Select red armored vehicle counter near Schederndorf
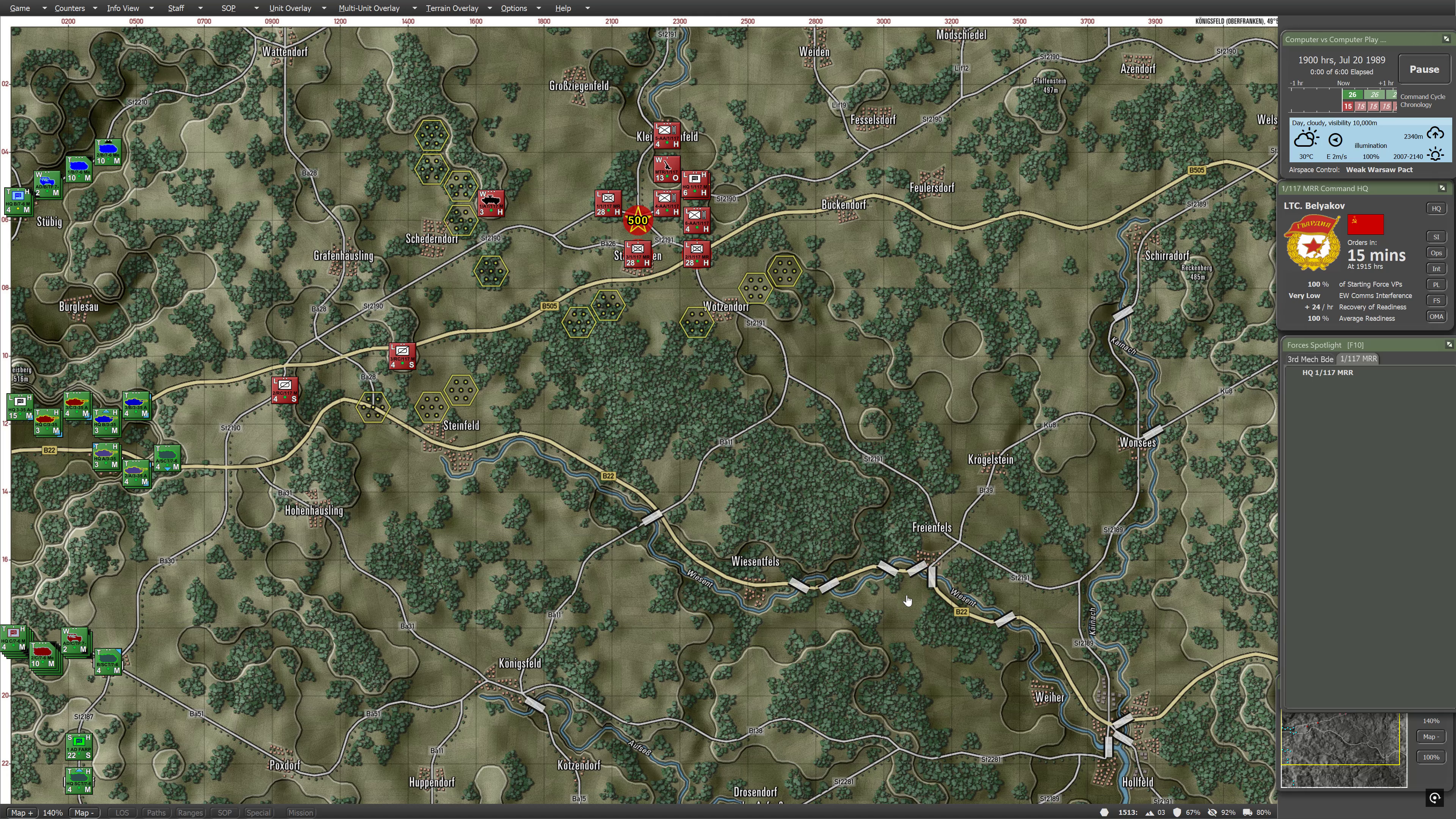This screenshot has height=819, width=1456. (x=491, y=204)
